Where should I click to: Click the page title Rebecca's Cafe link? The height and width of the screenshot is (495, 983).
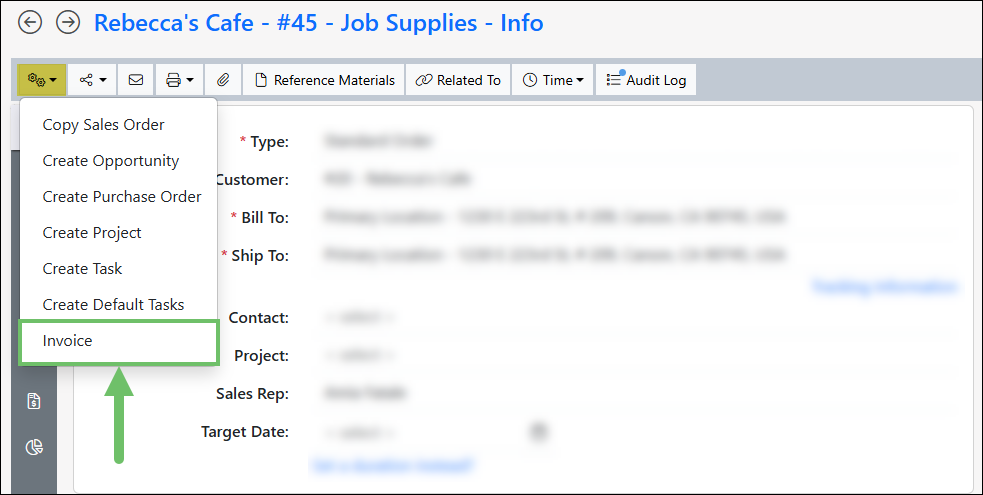point(318,23)
